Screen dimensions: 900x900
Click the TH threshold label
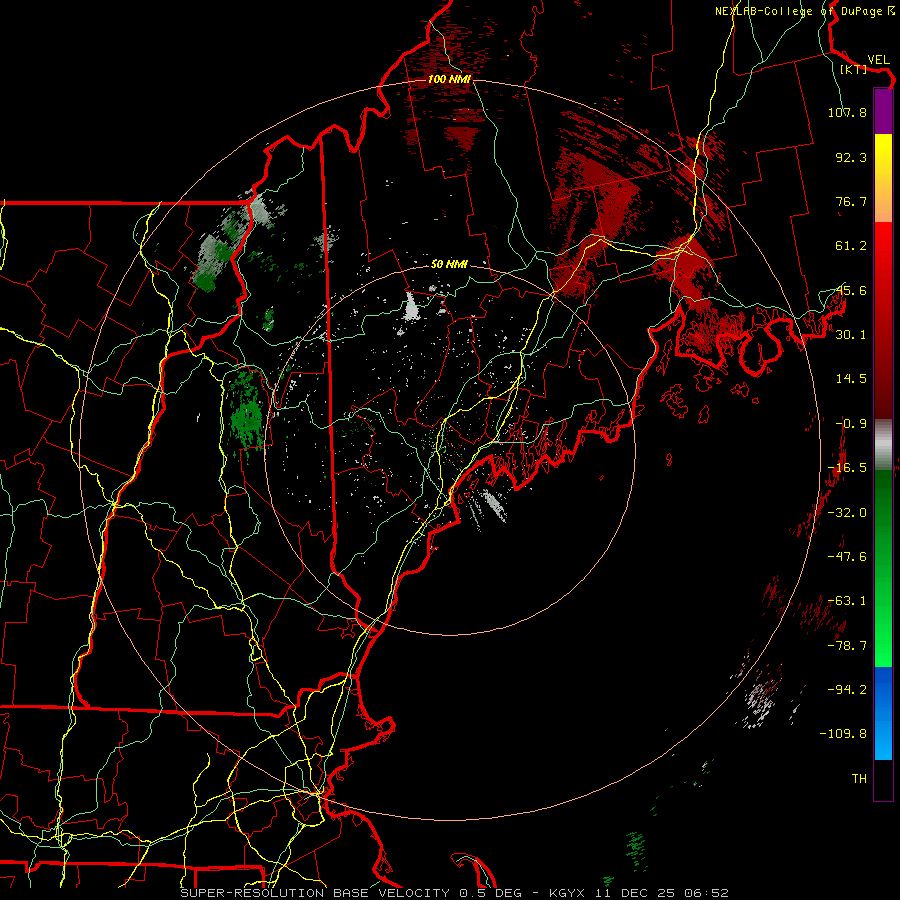point(859,779)
